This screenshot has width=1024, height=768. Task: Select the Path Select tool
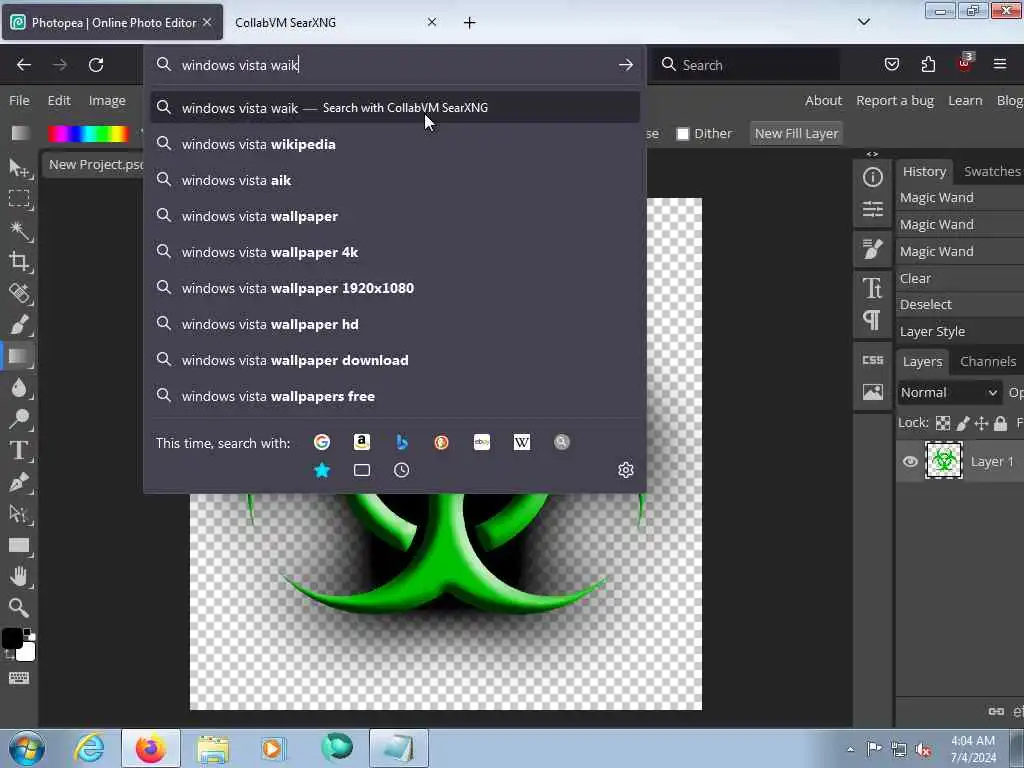pos(19,514)
